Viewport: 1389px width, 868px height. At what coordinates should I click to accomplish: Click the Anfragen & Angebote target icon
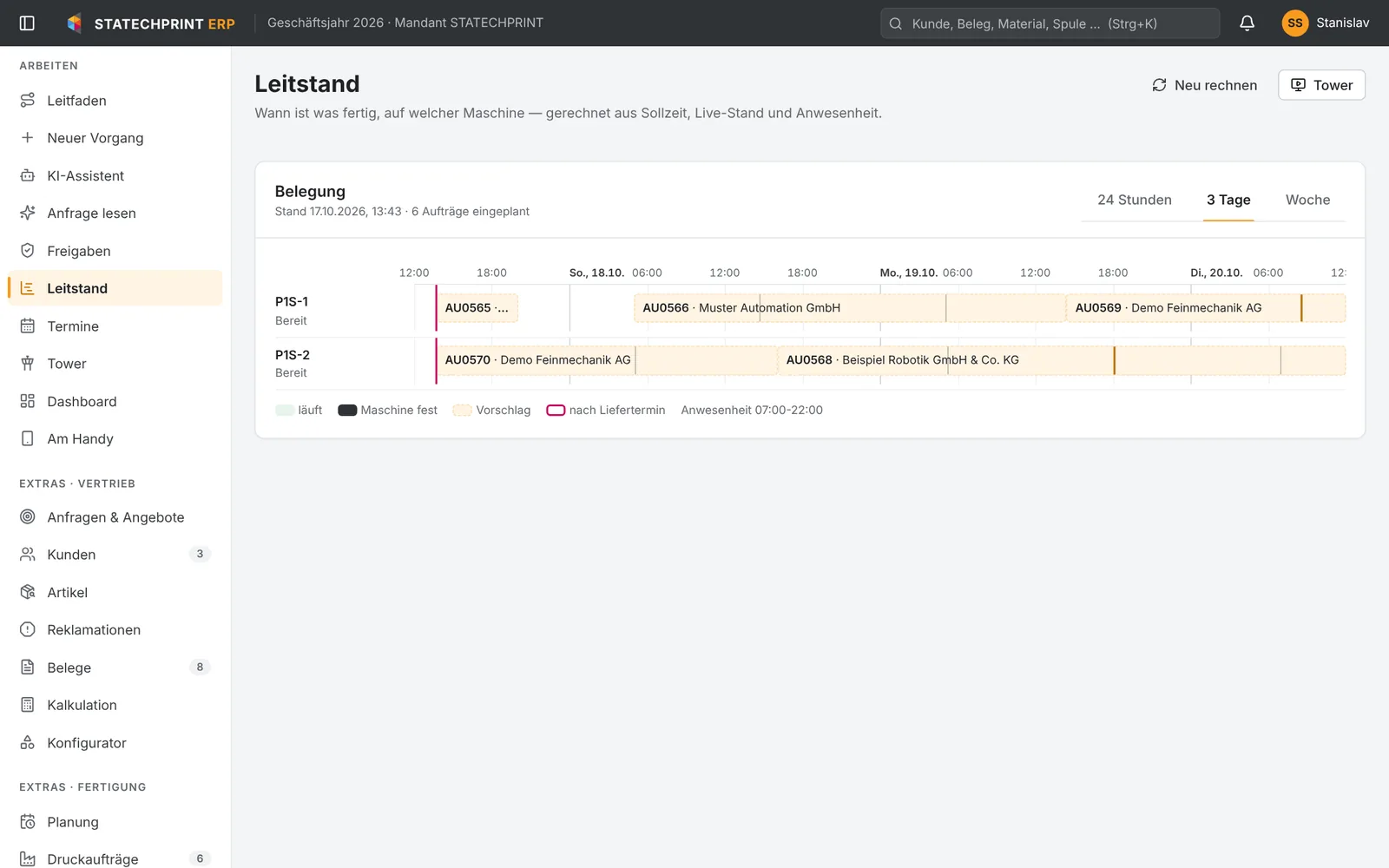tap(28, 517)
